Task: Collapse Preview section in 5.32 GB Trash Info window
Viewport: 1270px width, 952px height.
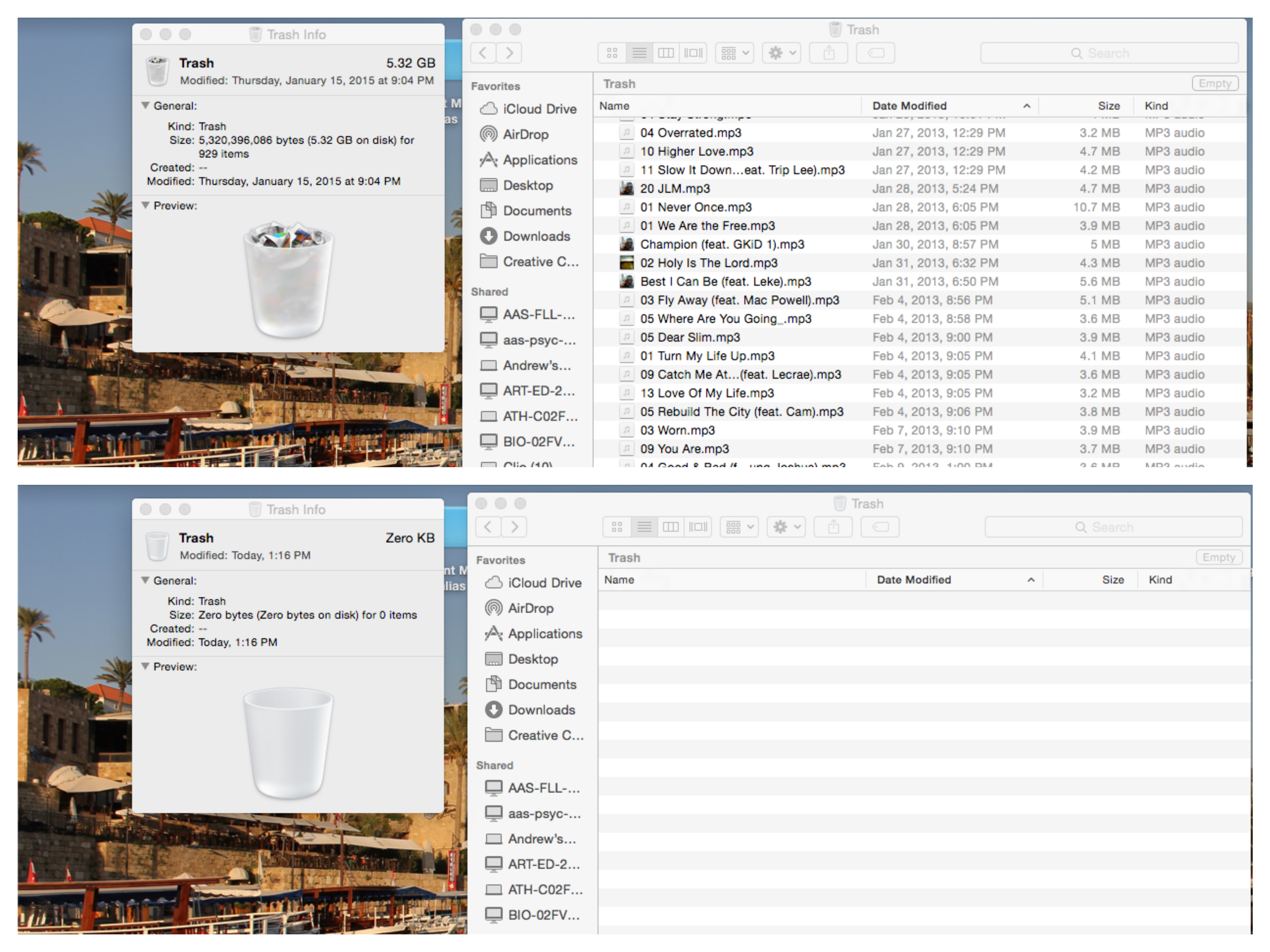Action: [x=146, y=206]
